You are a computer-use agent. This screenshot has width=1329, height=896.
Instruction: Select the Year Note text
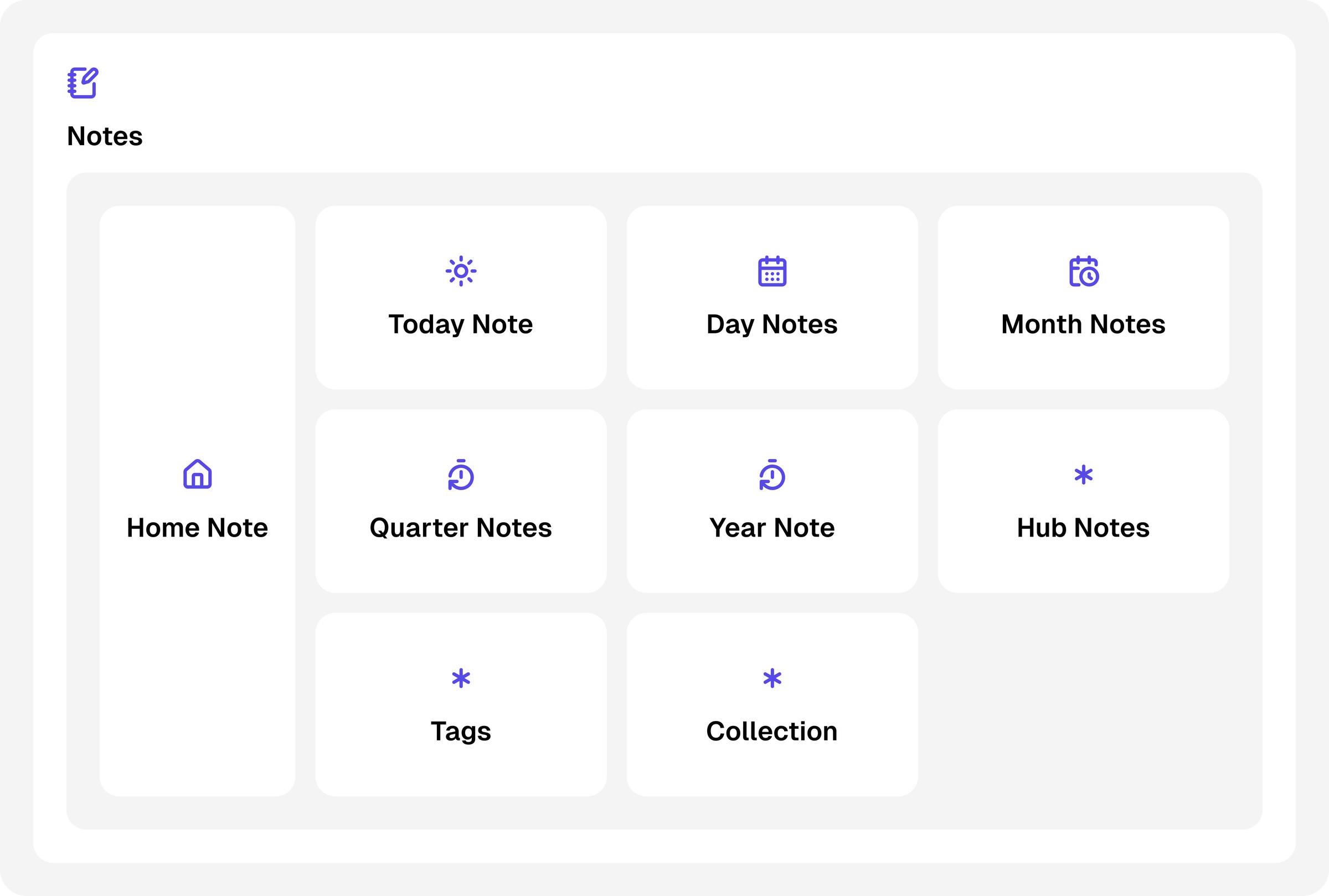coord(772,528)
